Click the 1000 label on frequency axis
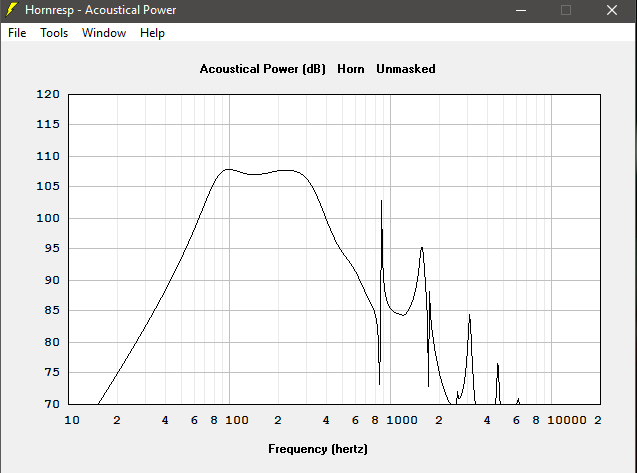The height and width of the screenshot is (473, 637). click(x=405, y=421)
